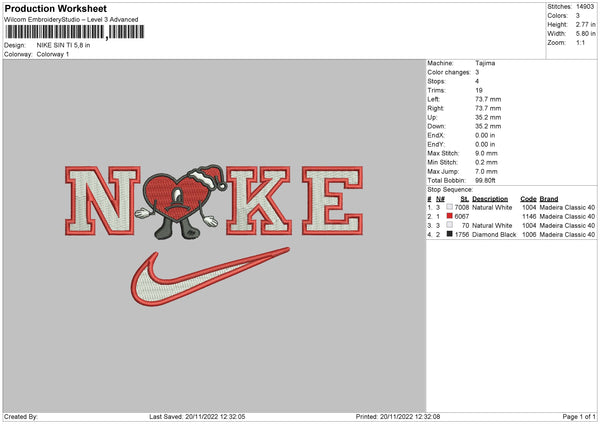Click the Color changes value 3

(477, 72)
